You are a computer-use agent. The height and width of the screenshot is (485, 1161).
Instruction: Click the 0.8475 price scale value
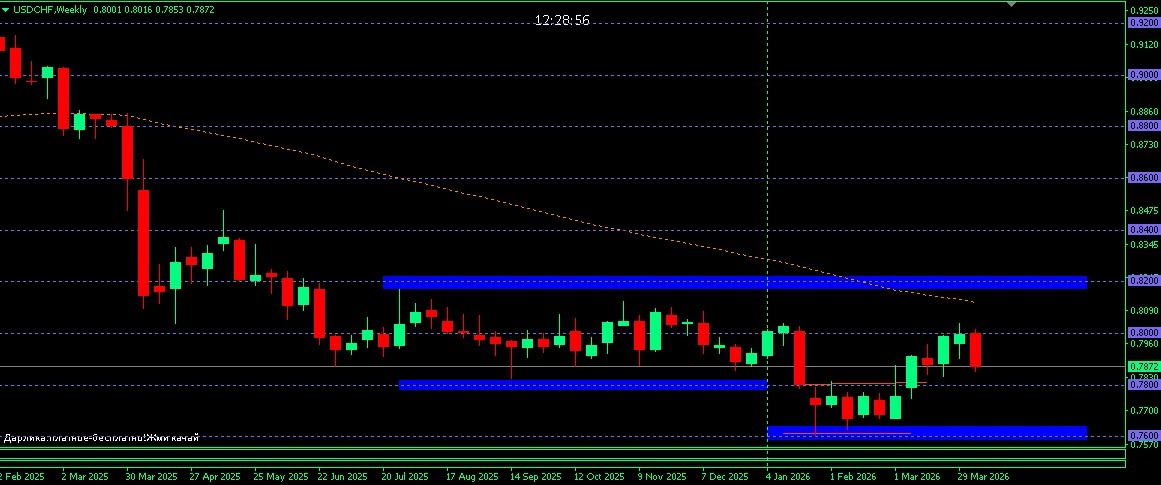(x=1144, y=210)
